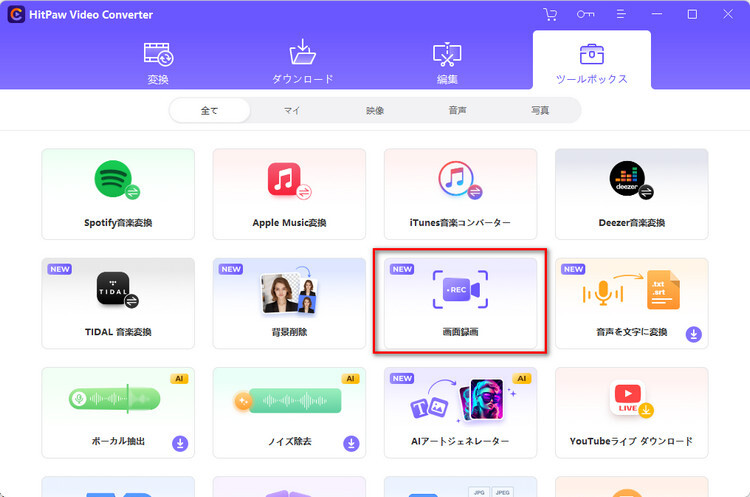The image size is (750, 497).
Task: Click the 背景削除 label
Action: (289, 331)
